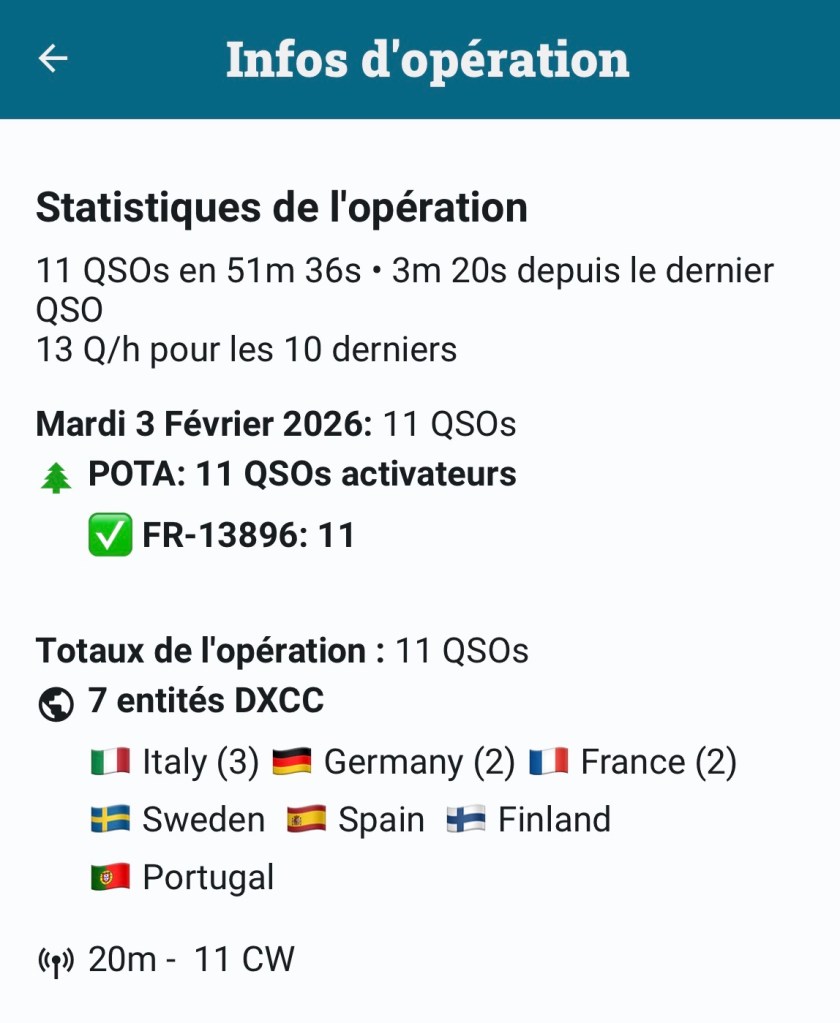Click the Spain flag icon
Viewport: 840px width, 1023px height.
[x=306, y=821]
